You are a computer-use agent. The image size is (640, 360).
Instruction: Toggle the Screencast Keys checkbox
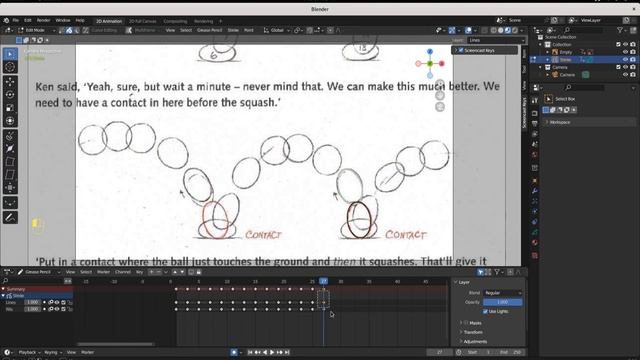click(461, 50)
